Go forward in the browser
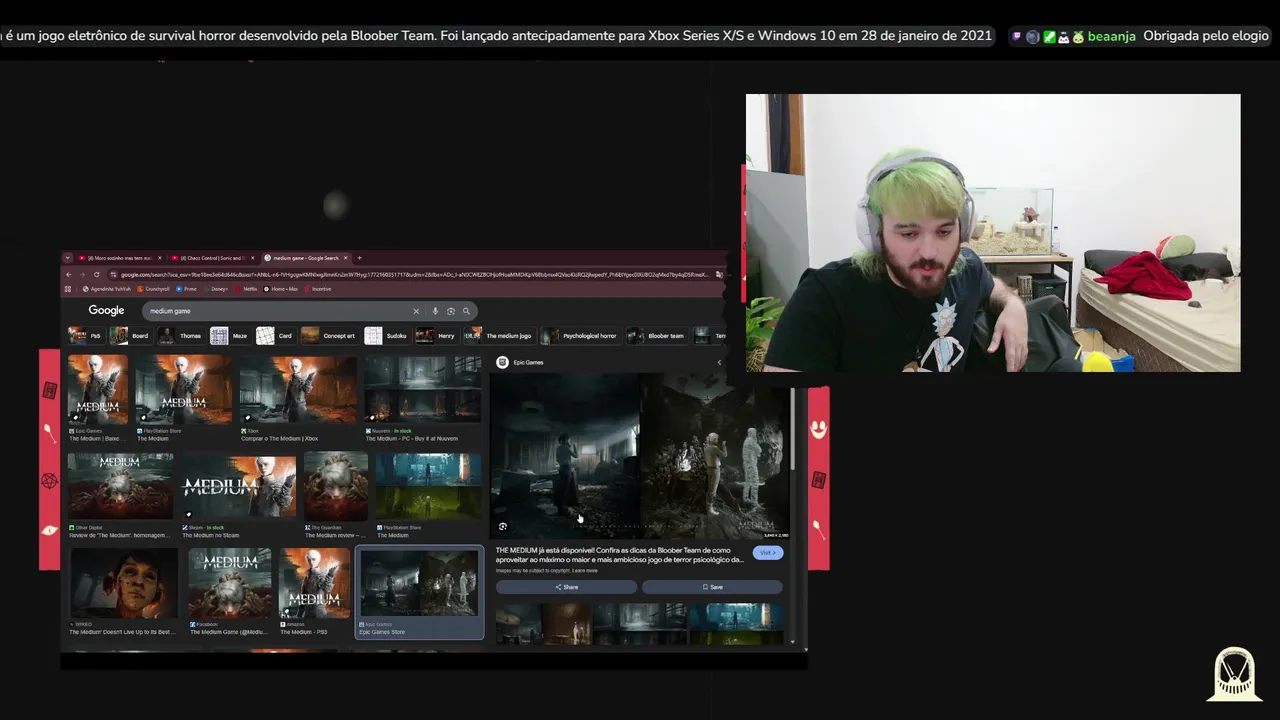The width and height of the screenshot is (1280, 720). [x=83, y=275]
